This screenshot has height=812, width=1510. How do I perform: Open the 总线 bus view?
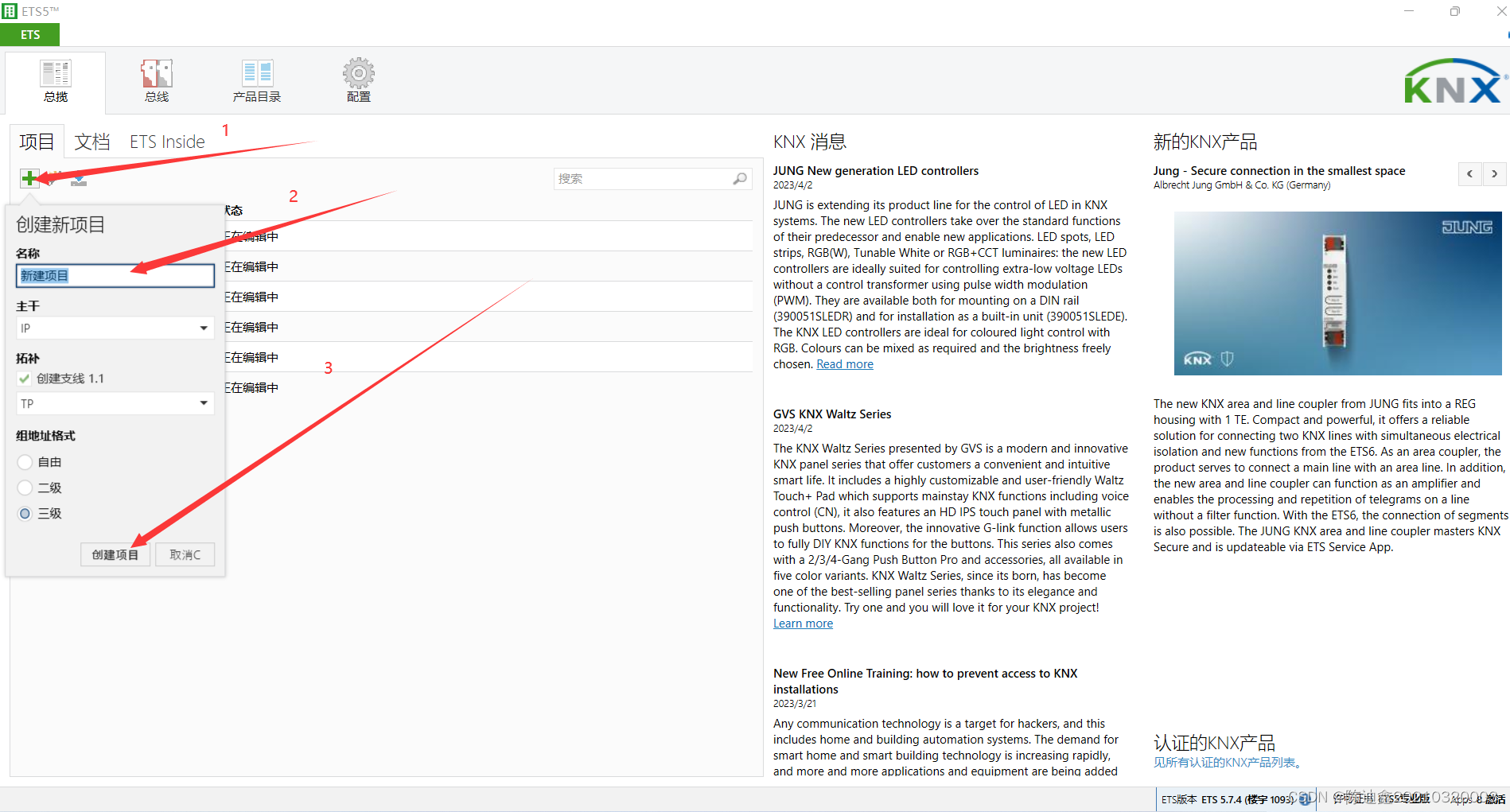pos(157,82)
